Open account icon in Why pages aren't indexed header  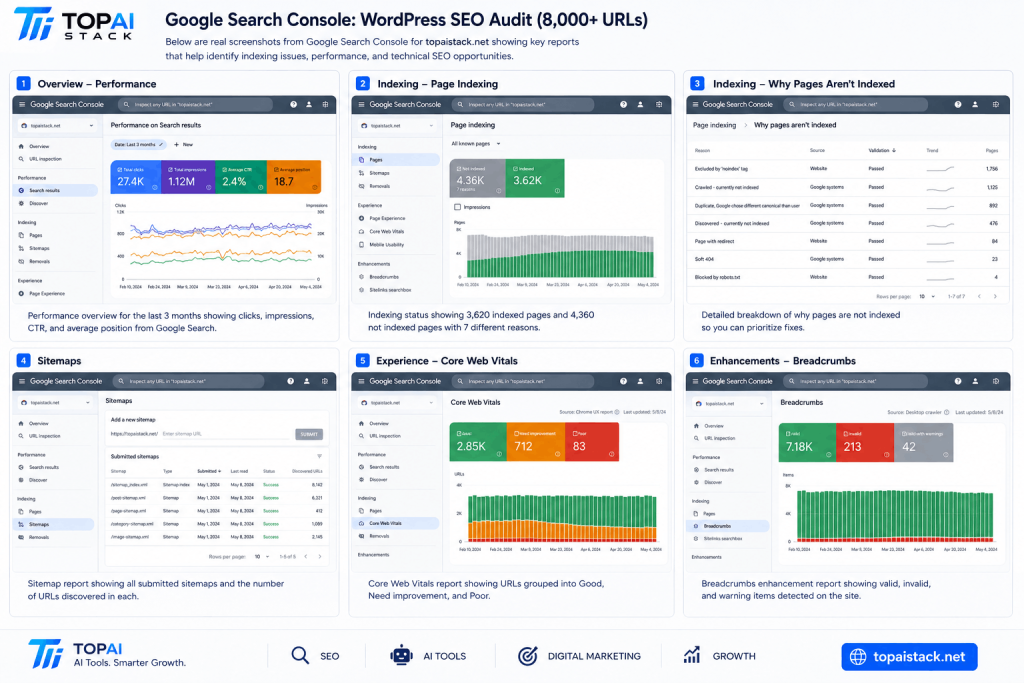975,104
